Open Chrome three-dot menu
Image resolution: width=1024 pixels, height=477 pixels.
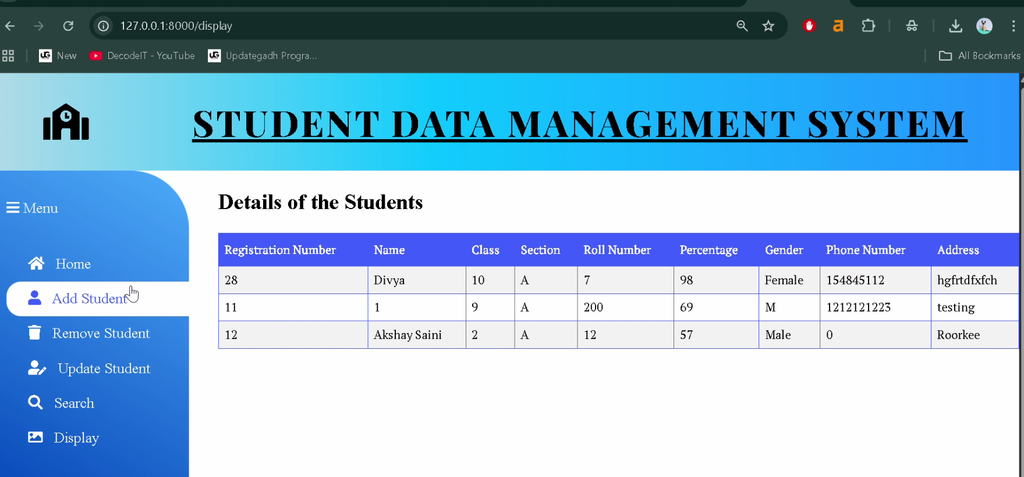1013,26
